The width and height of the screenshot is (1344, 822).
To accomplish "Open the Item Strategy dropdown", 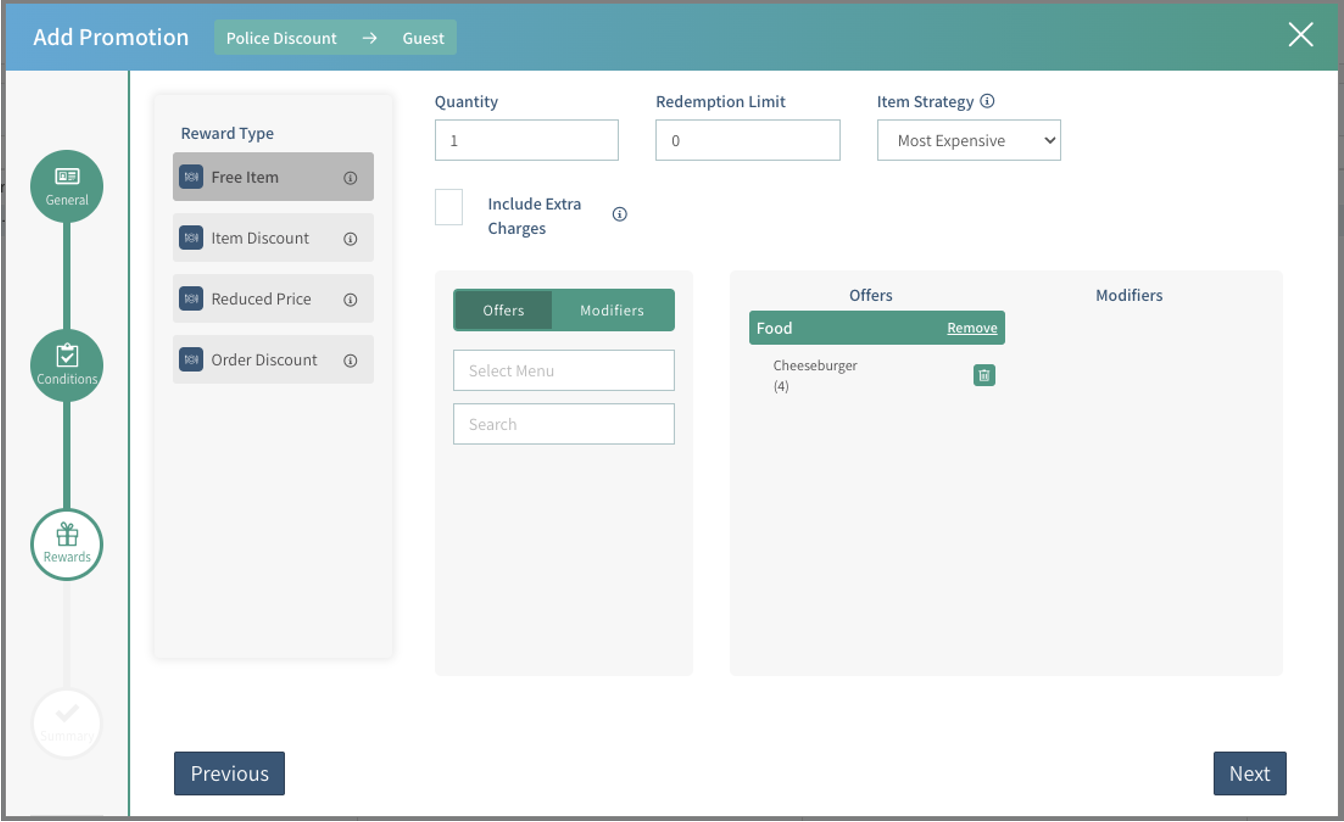I will [x=968, y=141].
